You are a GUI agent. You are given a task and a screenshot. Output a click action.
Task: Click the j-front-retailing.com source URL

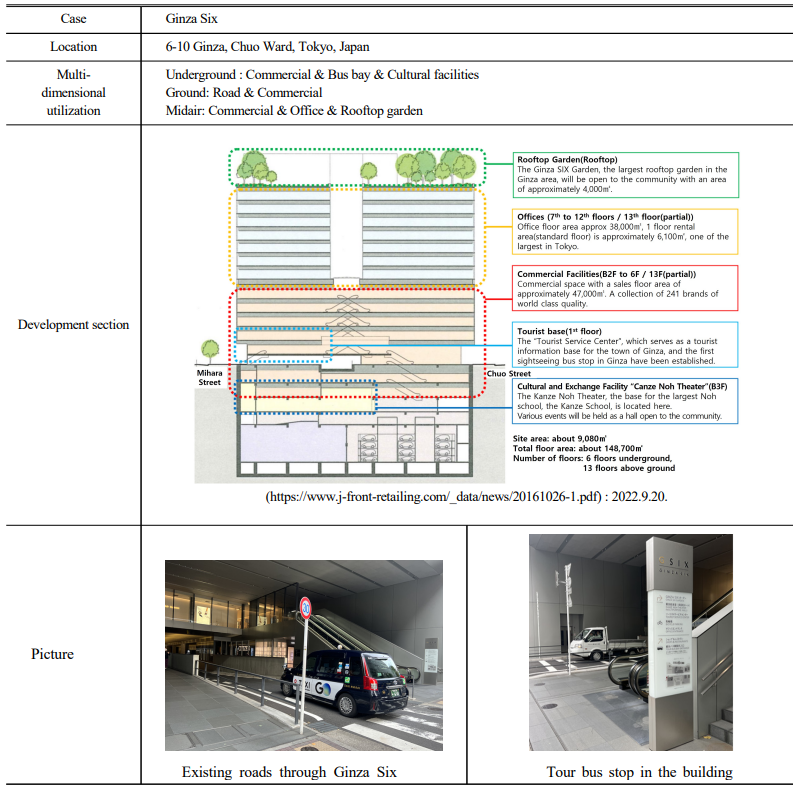433,497
